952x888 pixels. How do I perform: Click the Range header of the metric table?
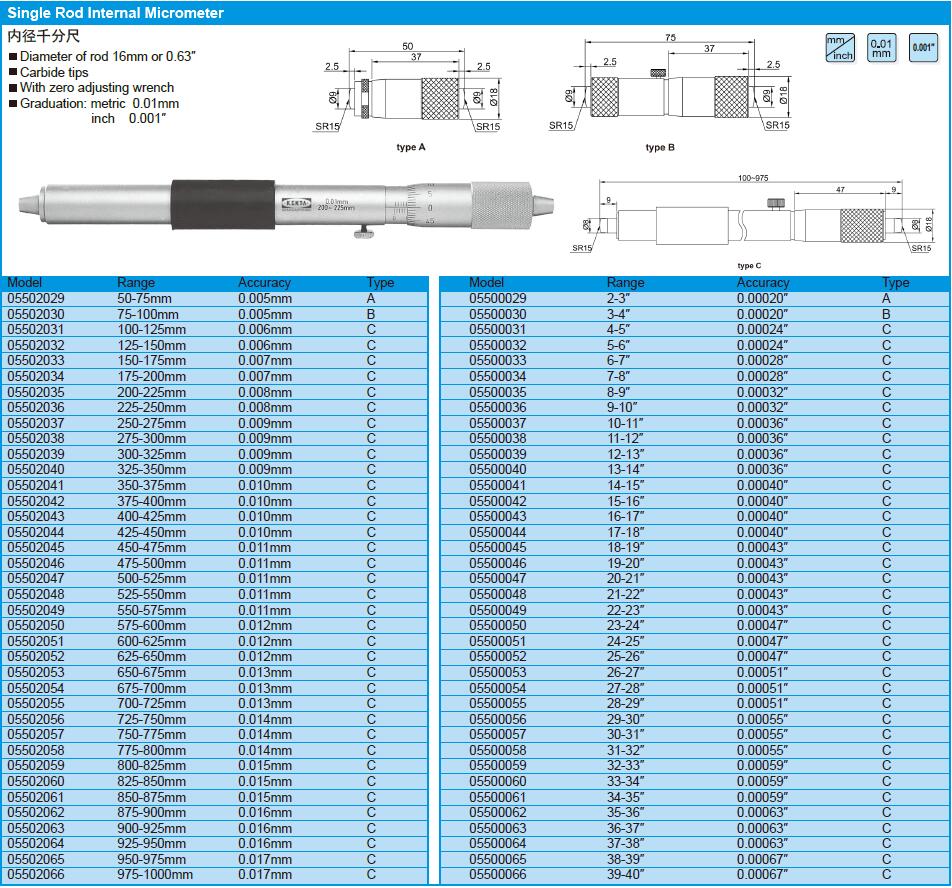pos(136,282)
